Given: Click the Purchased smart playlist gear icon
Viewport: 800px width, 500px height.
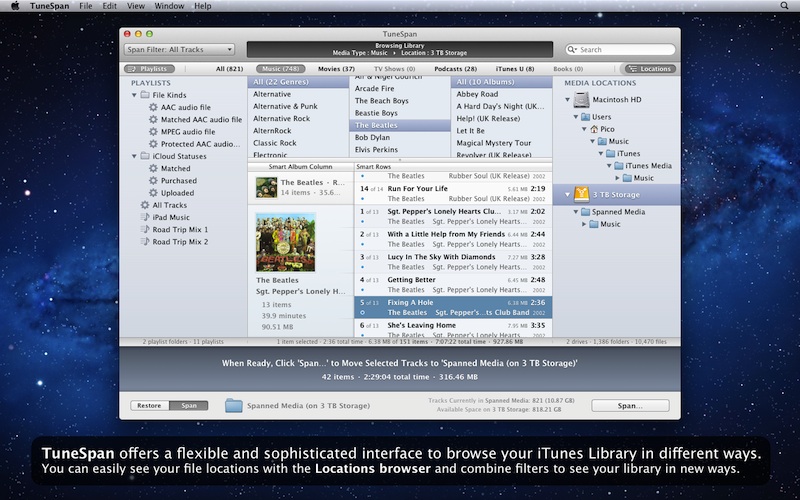Looking at the screenshot, I should coord(153,181).
